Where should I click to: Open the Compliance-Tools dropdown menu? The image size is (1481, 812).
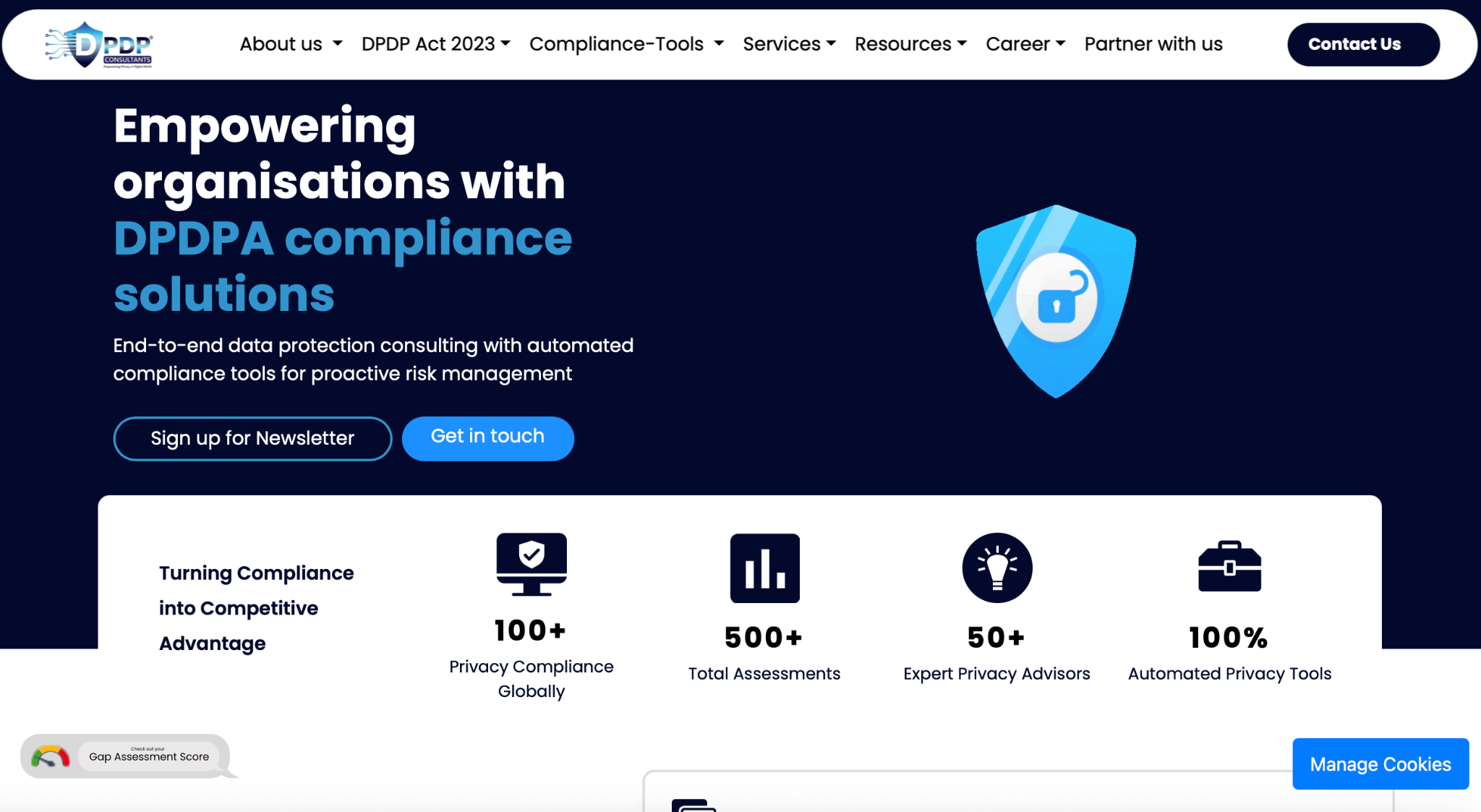[x=626, y=44]
